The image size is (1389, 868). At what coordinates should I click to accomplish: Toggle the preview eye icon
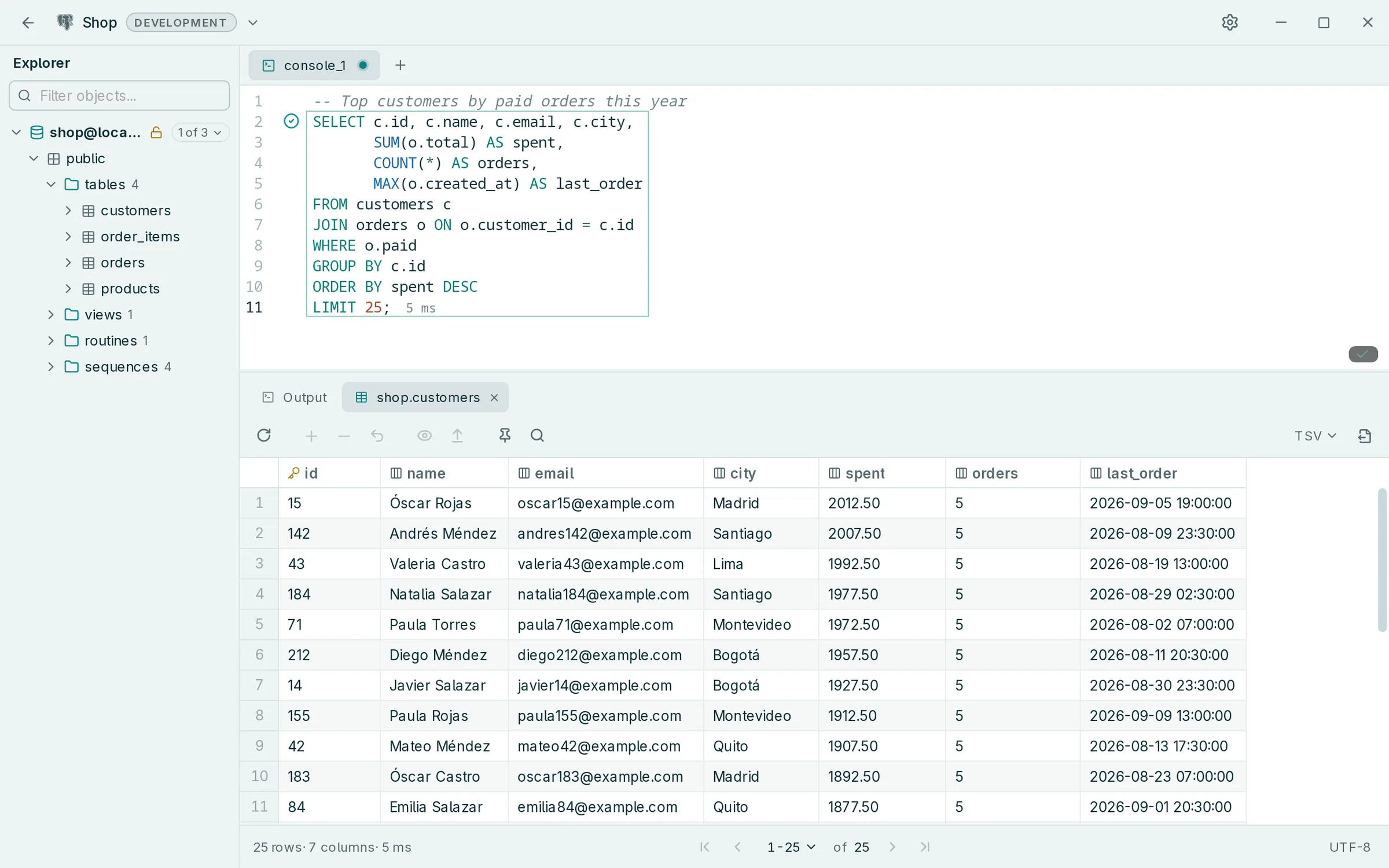(424, 436)
